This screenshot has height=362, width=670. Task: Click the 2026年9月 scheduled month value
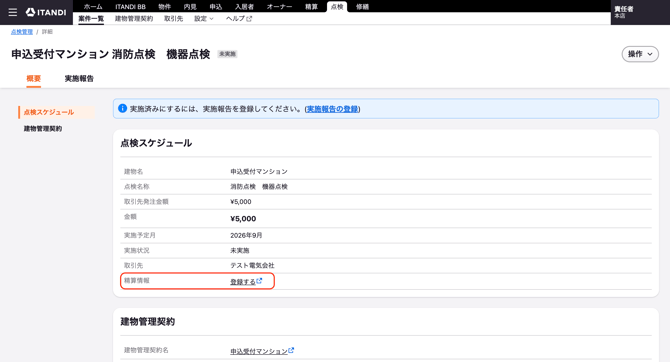pos(246,235)
